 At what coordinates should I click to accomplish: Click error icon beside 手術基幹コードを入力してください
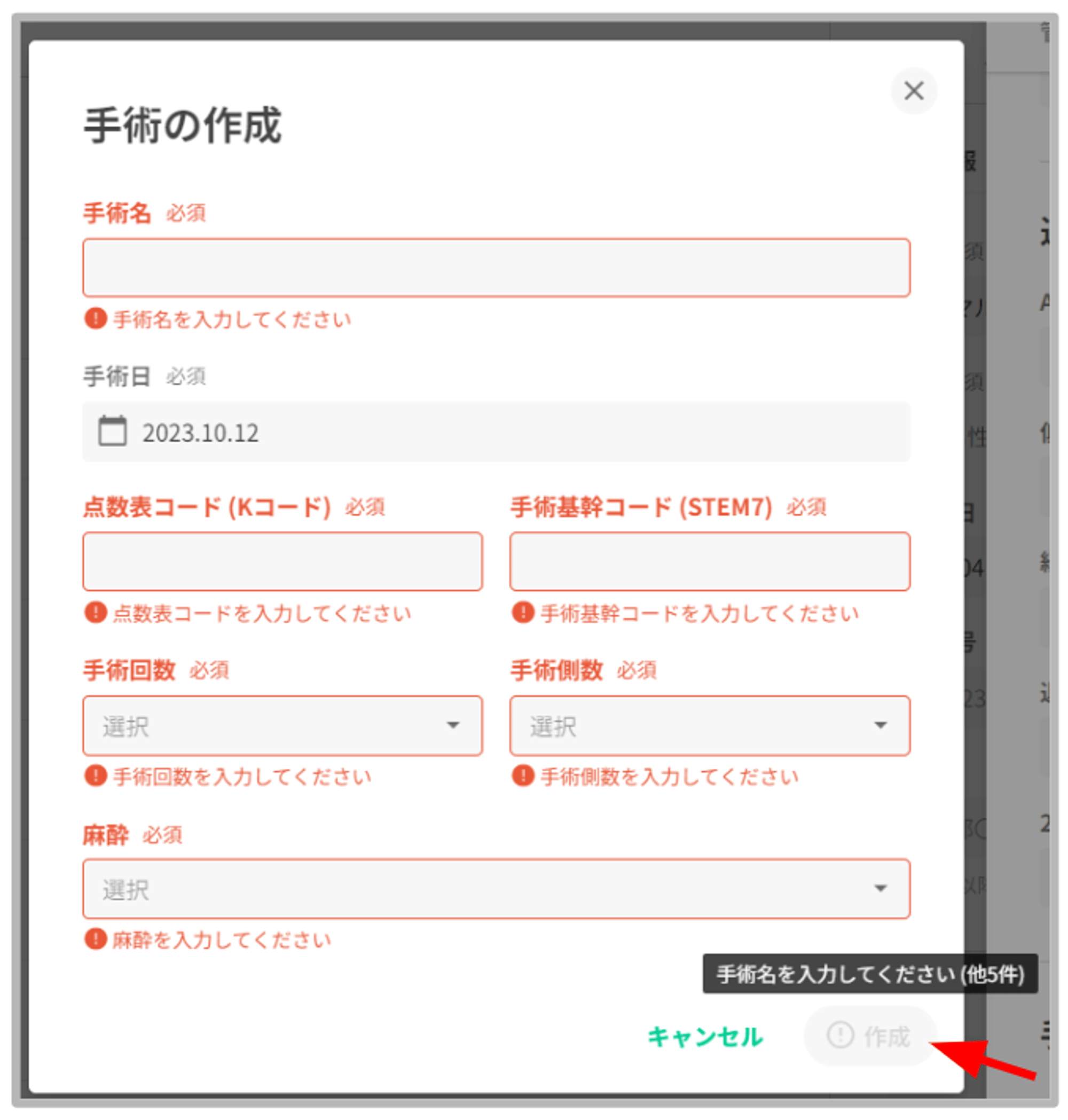point(523,612)
